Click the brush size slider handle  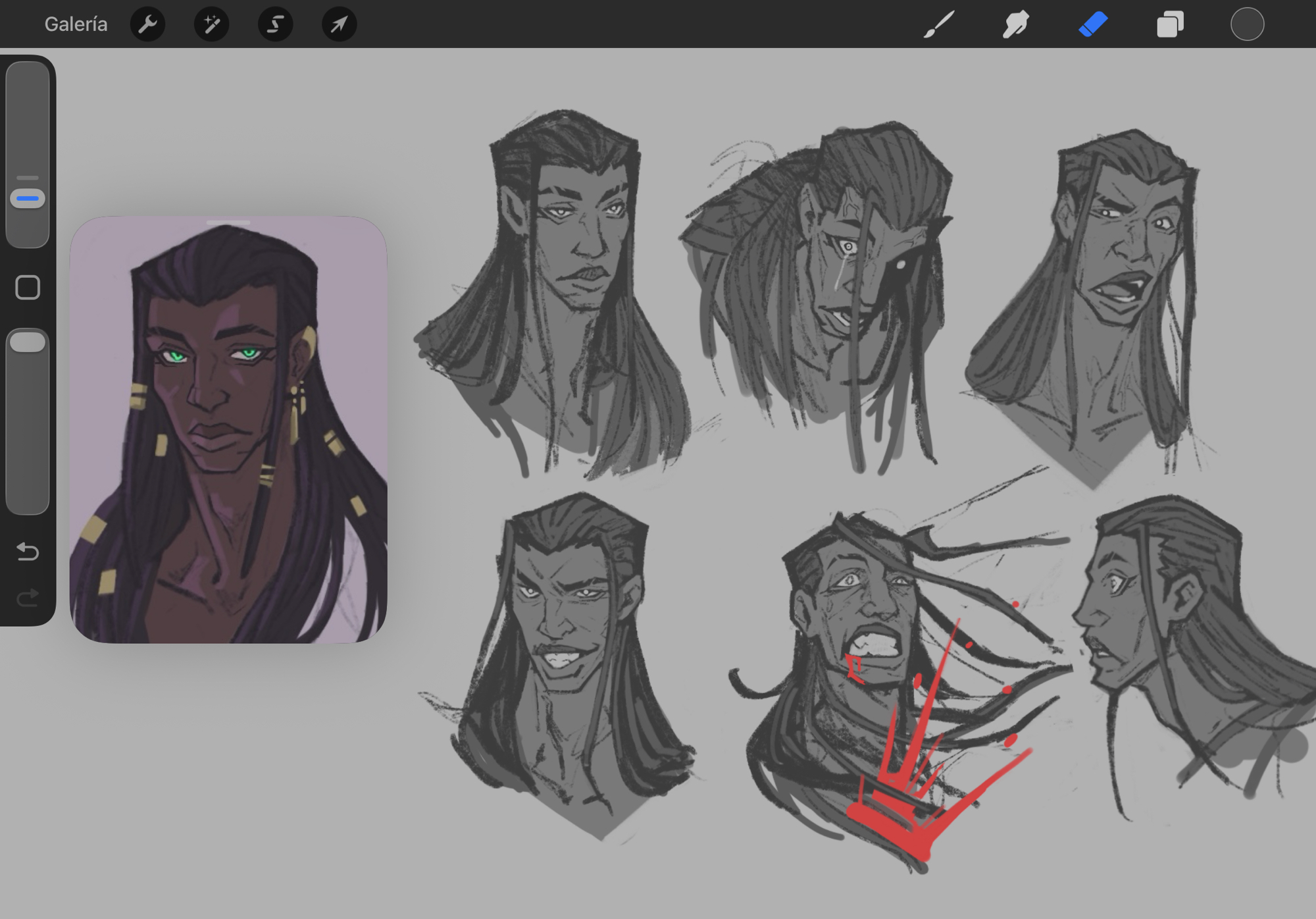(28, 198)
